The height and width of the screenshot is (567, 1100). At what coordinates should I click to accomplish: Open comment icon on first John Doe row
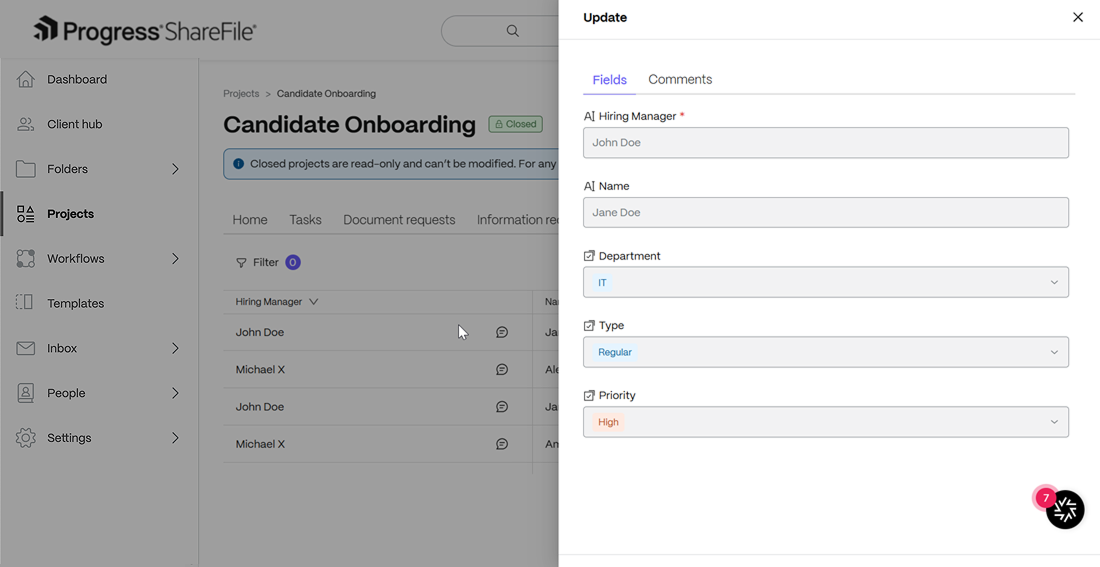502,332
